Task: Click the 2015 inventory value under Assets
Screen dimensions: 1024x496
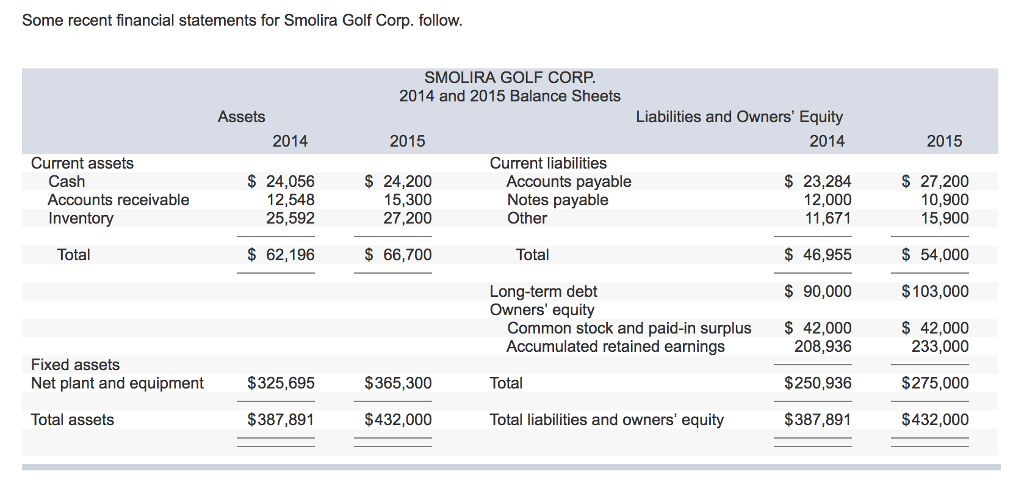Action: click(408, 218)
